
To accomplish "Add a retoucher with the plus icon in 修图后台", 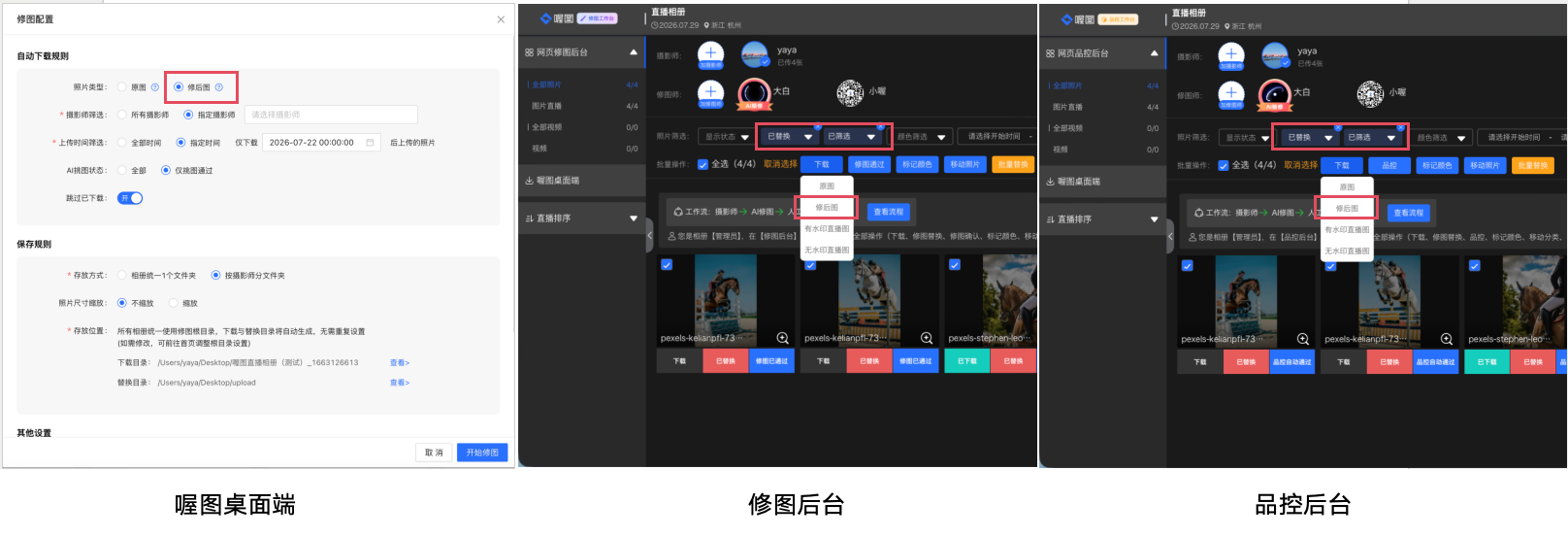I will pos(711,94).
